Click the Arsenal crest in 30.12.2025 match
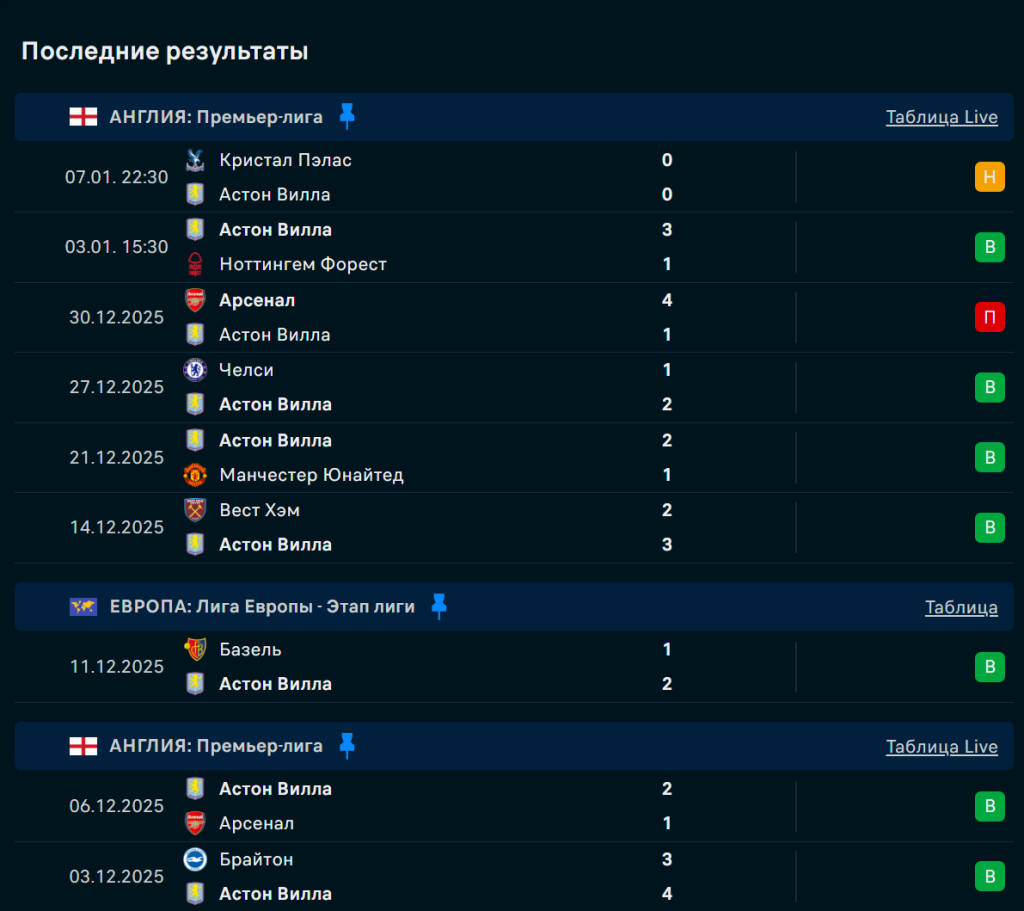Image resolution: width=1024 pixels, height=911 pixels. pos(195,300)
